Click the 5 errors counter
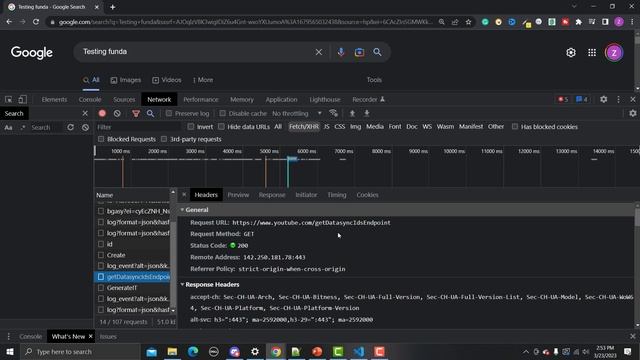Screen dimensions: 640x360 point(563,99)
